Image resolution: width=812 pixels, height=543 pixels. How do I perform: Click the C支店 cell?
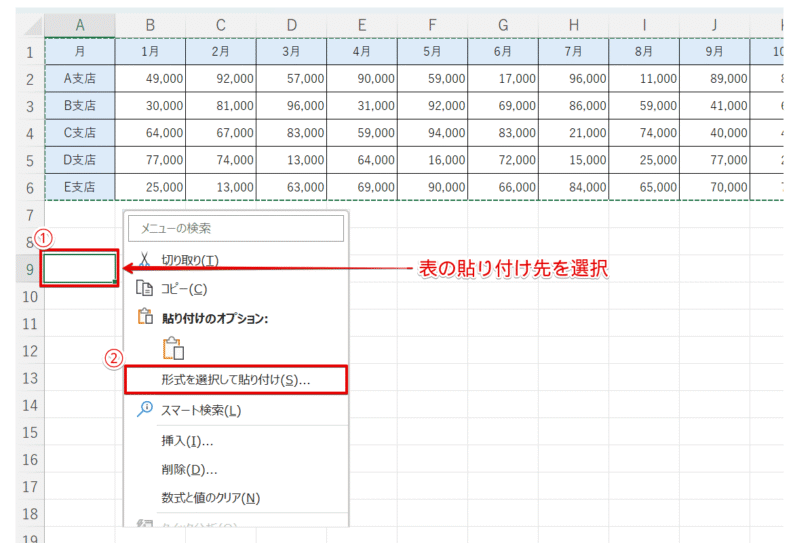pyautogui.click(x=80, y=133)
